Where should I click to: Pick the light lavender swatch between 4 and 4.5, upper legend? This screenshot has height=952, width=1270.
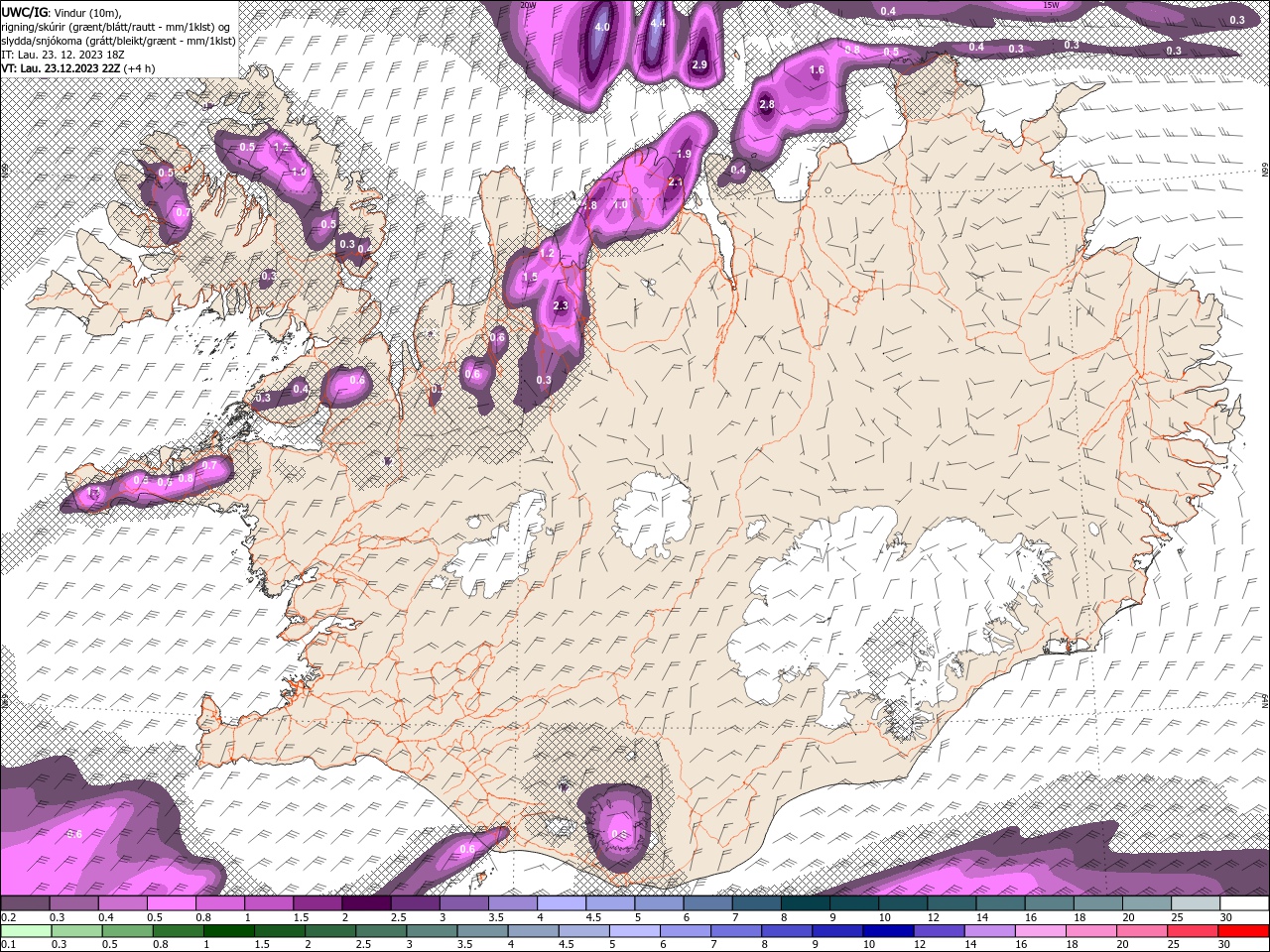tap(562, 903)
